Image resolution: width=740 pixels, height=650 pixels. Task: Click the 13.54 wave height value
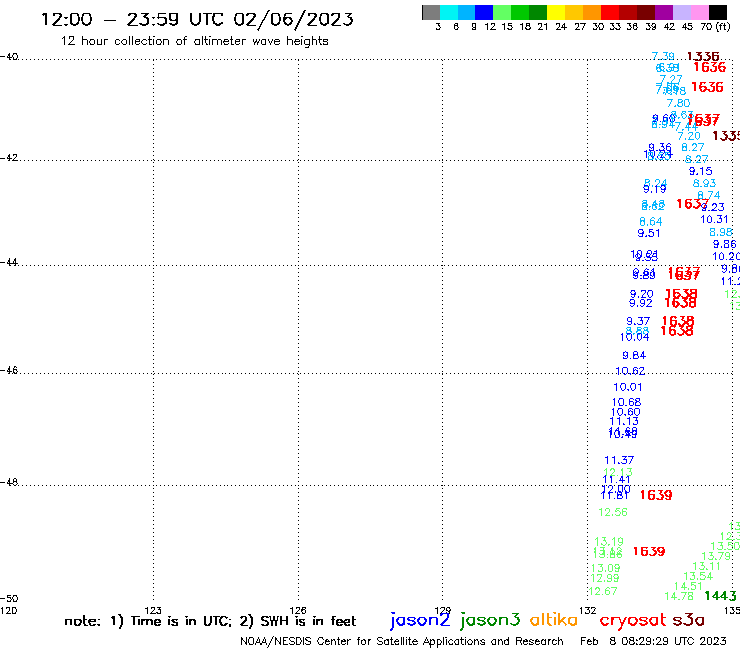point(698,576)
